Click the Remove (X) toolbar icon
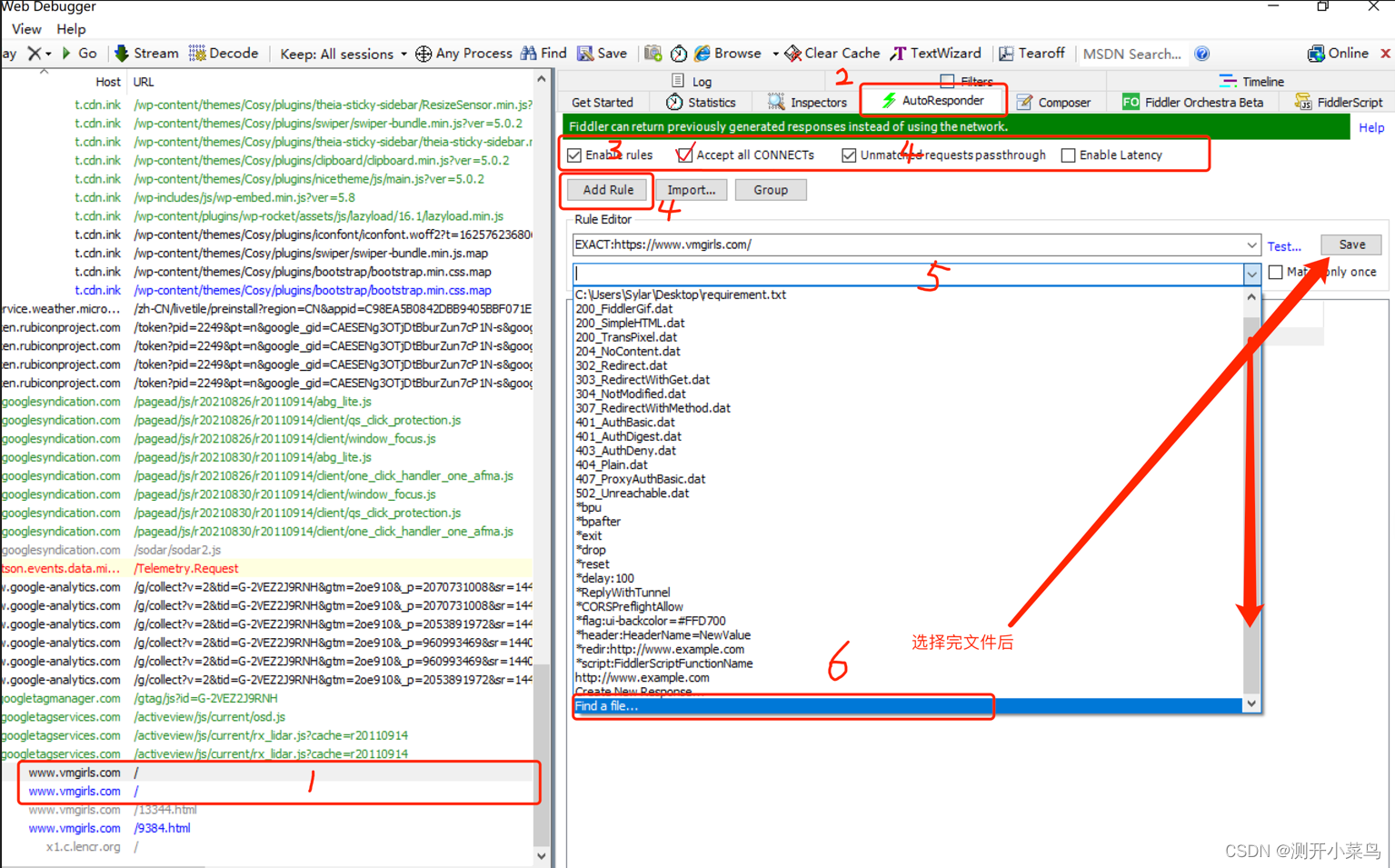1395x868 pixels. (x=35, y=54)
